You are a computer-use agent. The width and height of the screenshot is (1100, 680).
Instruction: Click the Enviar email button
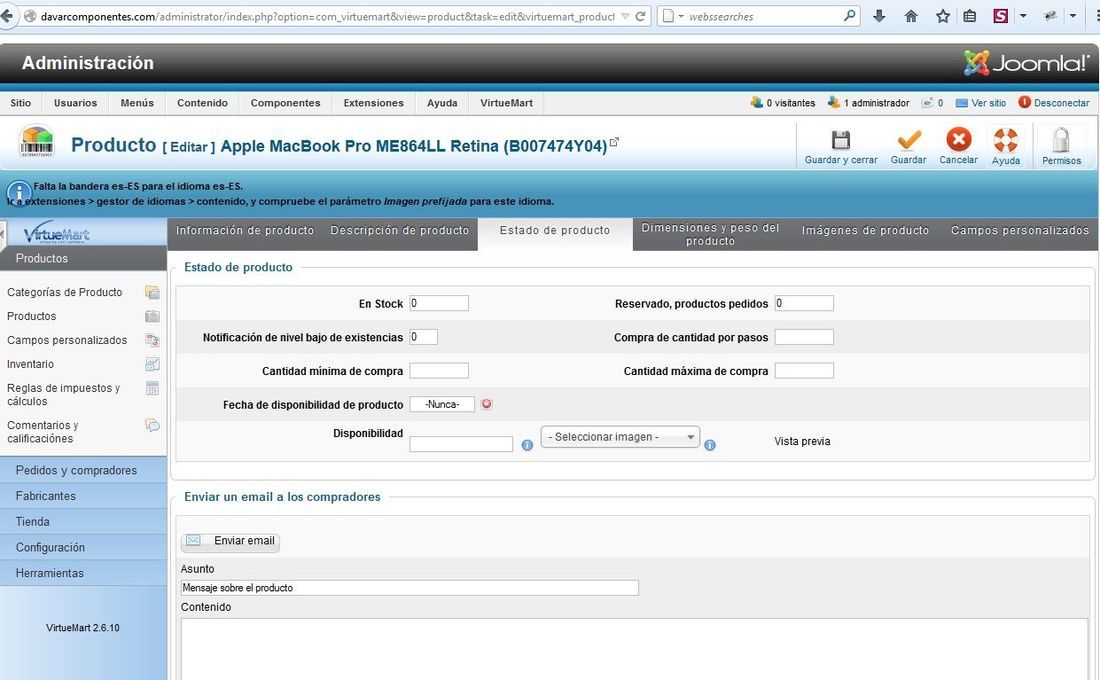(x=230, y=541)
